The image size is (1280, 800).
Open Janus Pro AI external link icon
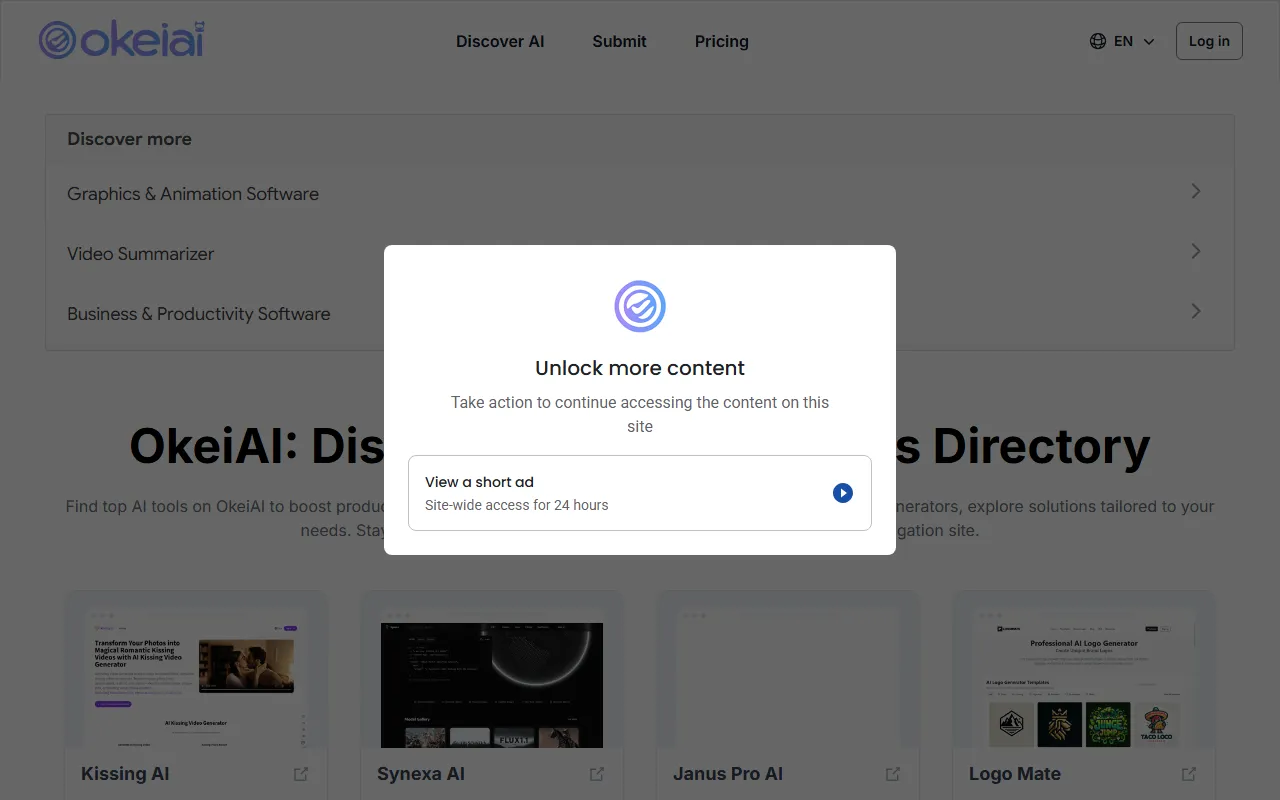click(893, 774)
